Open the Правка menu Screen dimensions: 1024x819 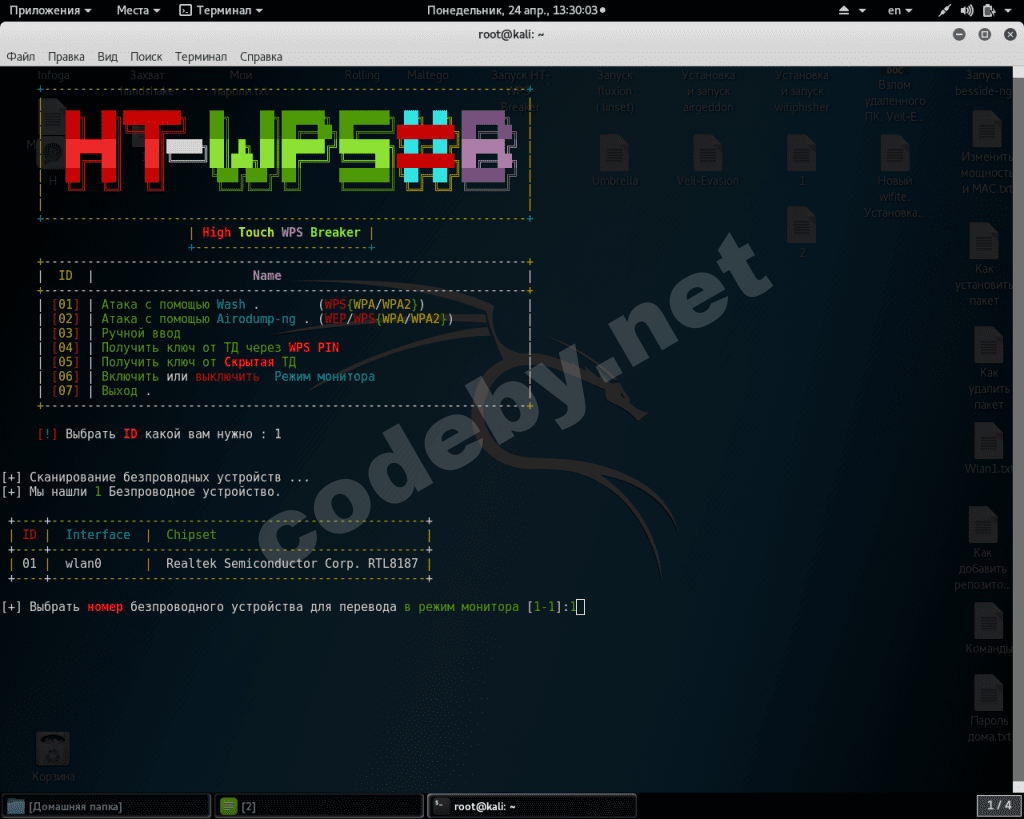point(66,57)
